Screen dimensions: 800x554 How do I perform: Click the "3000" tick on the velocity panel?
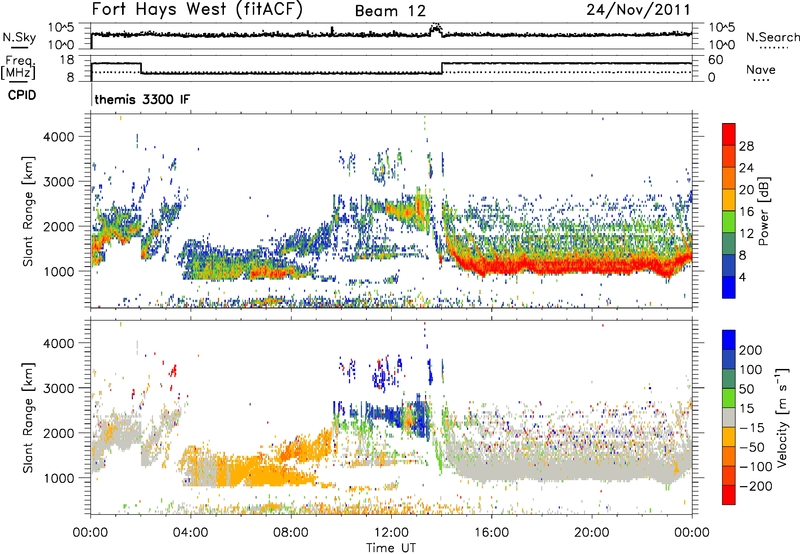[58, 388]
